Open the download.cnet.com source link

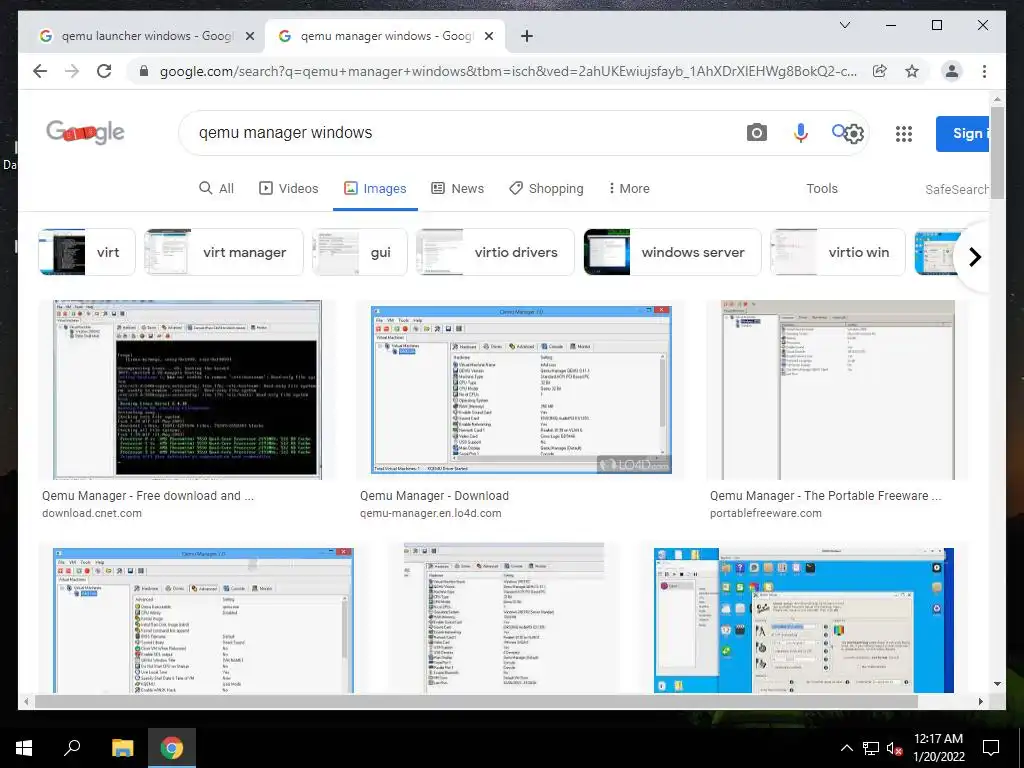(92, 513)
